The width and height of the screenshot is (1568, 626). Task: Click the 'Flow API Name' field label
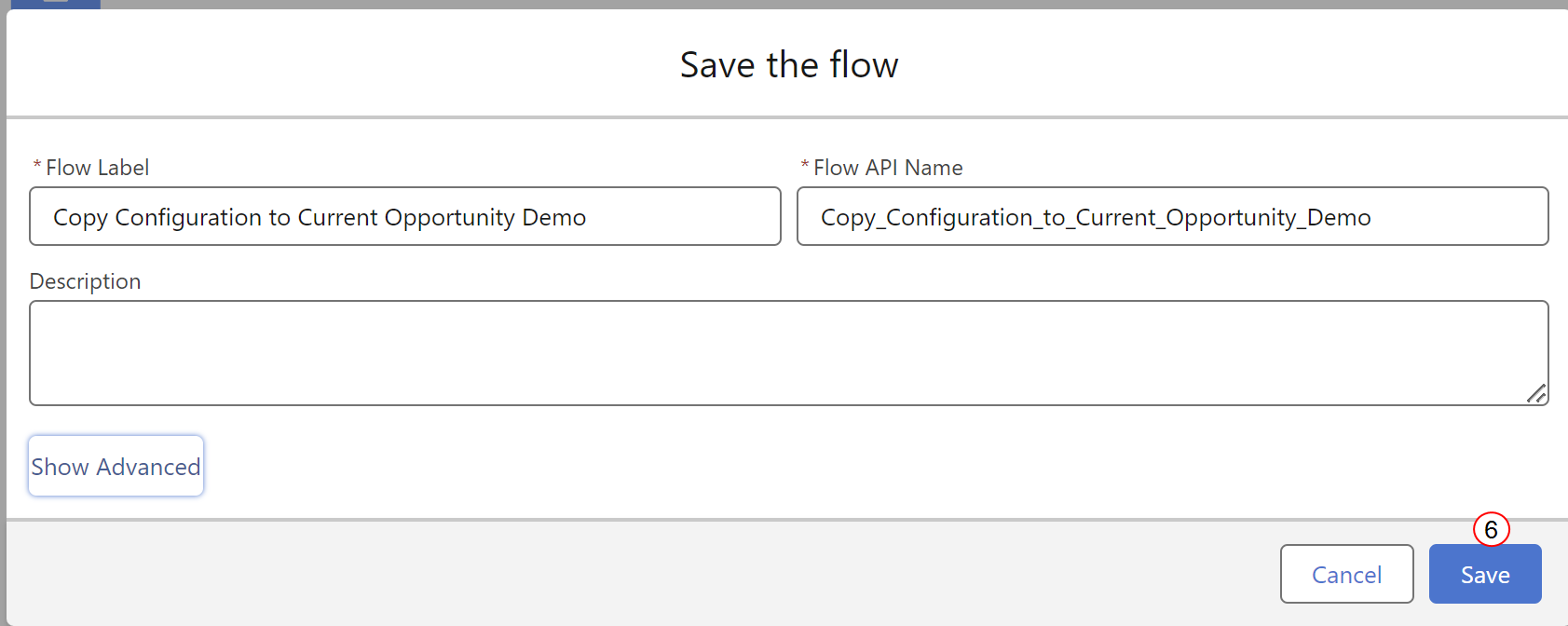pos(888,168)
